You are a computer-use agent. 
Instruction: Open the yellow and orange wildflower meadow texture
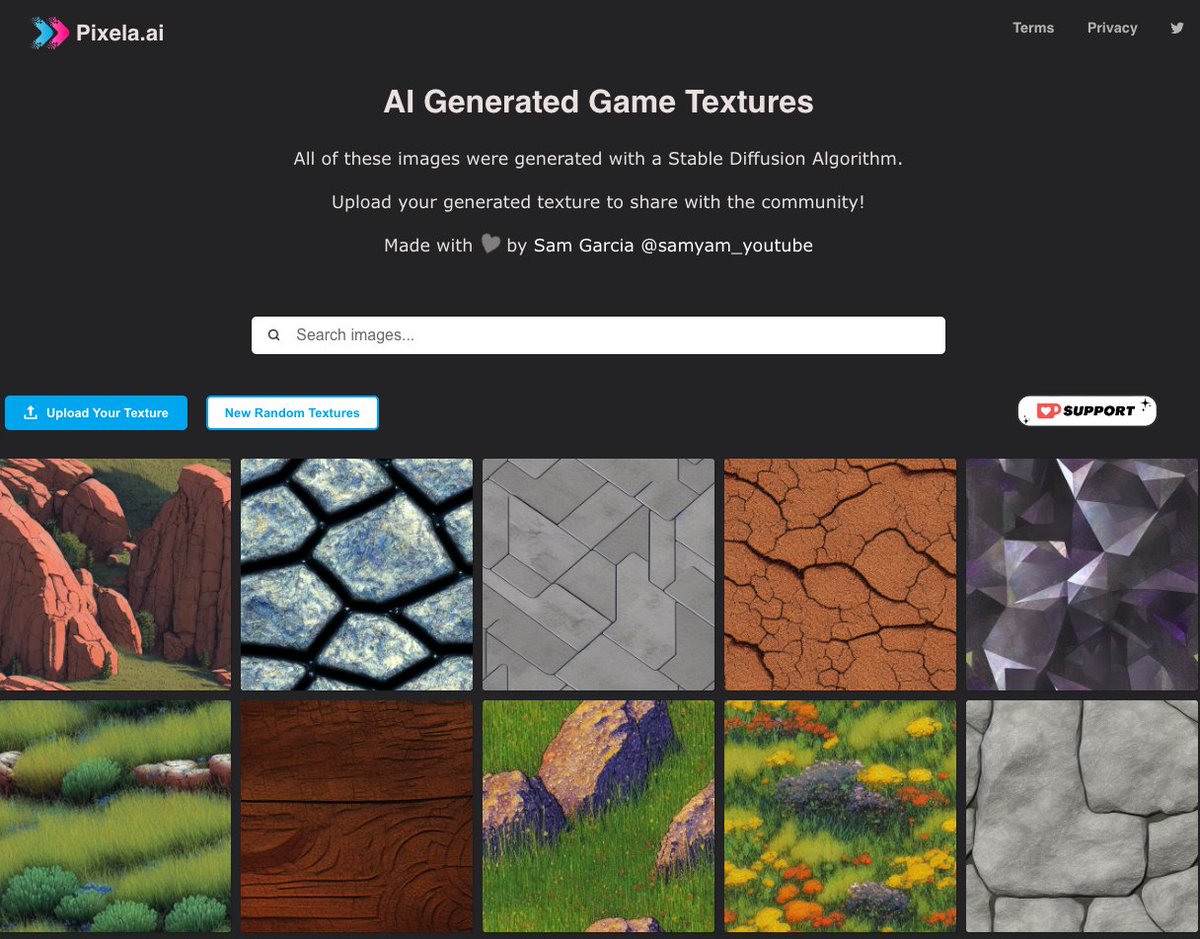click(840, 816)
